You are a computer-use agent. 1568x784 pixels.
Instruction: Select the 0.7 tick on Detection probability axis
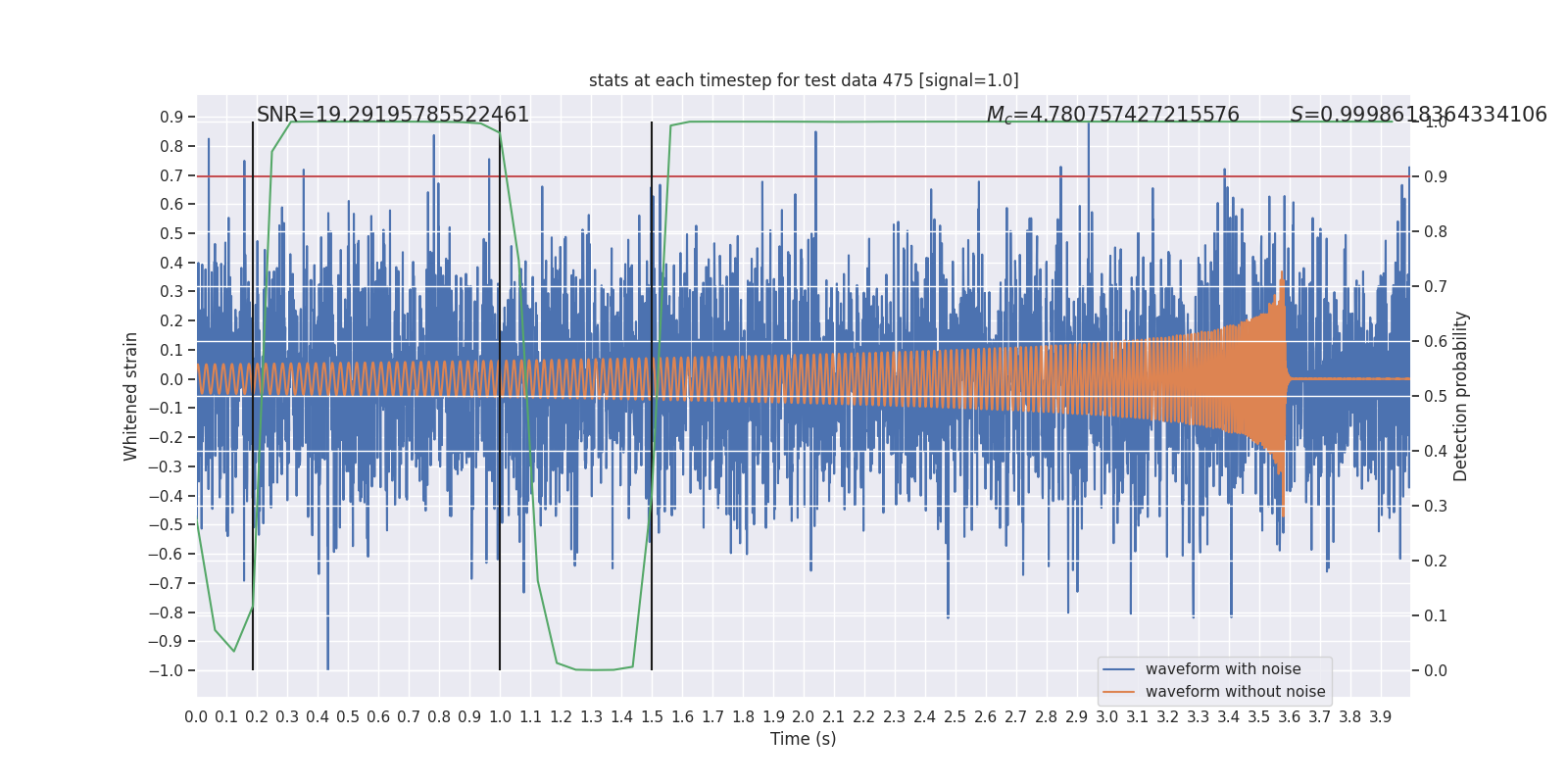pyautogui.click(x=1436, y=287)
